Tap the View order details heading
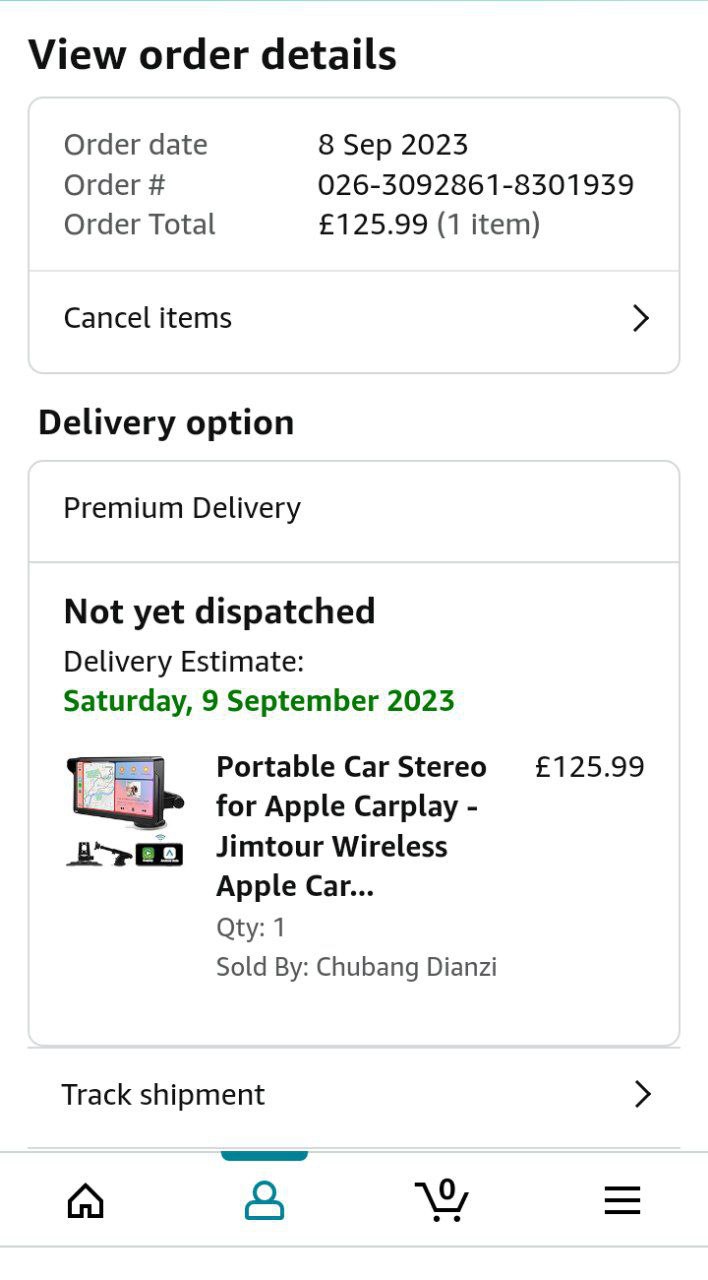Image resolution: width=708 pixels, height=1280 pixels. click(x=212, y=54)
